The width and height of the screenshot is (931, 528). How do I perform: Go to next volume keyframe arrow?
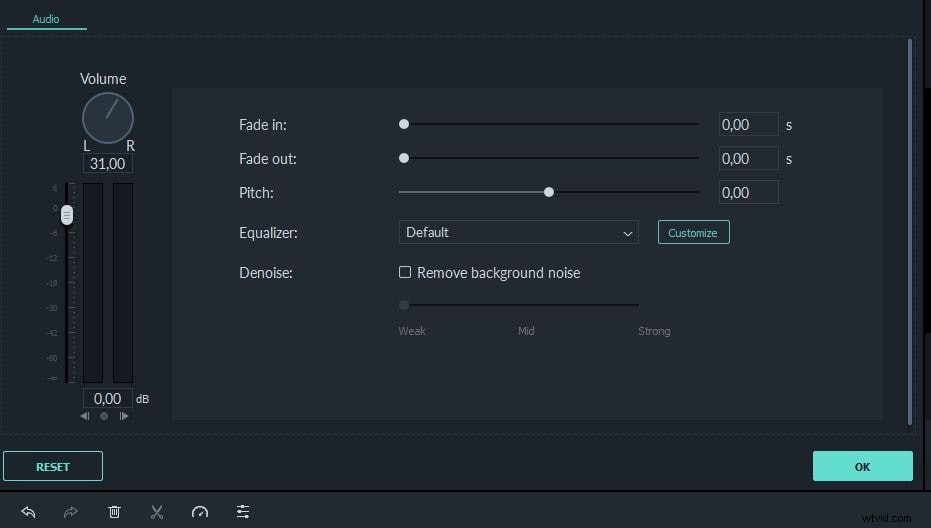point(124,416)
